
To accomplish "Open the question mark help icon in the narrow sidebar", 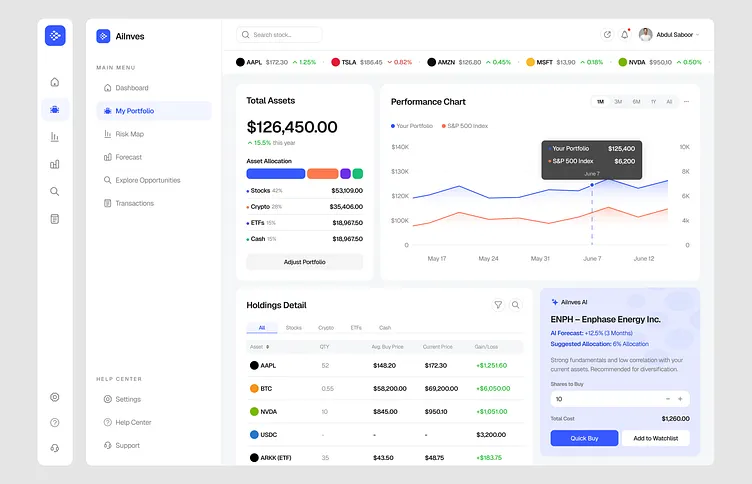I will [x=55, y=422].
